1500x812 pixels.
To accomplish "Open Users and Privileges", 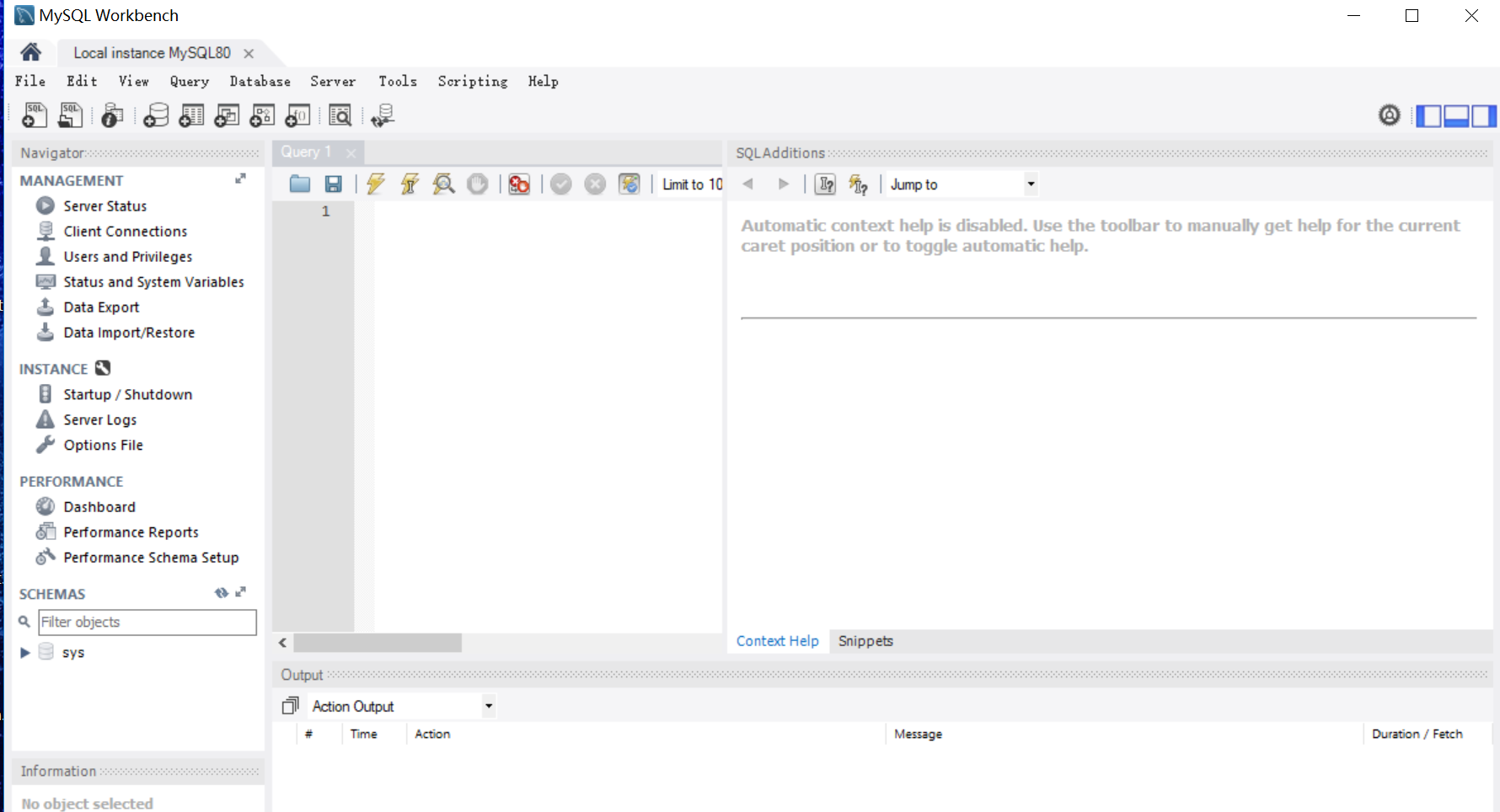I will (x=128, y=256).
